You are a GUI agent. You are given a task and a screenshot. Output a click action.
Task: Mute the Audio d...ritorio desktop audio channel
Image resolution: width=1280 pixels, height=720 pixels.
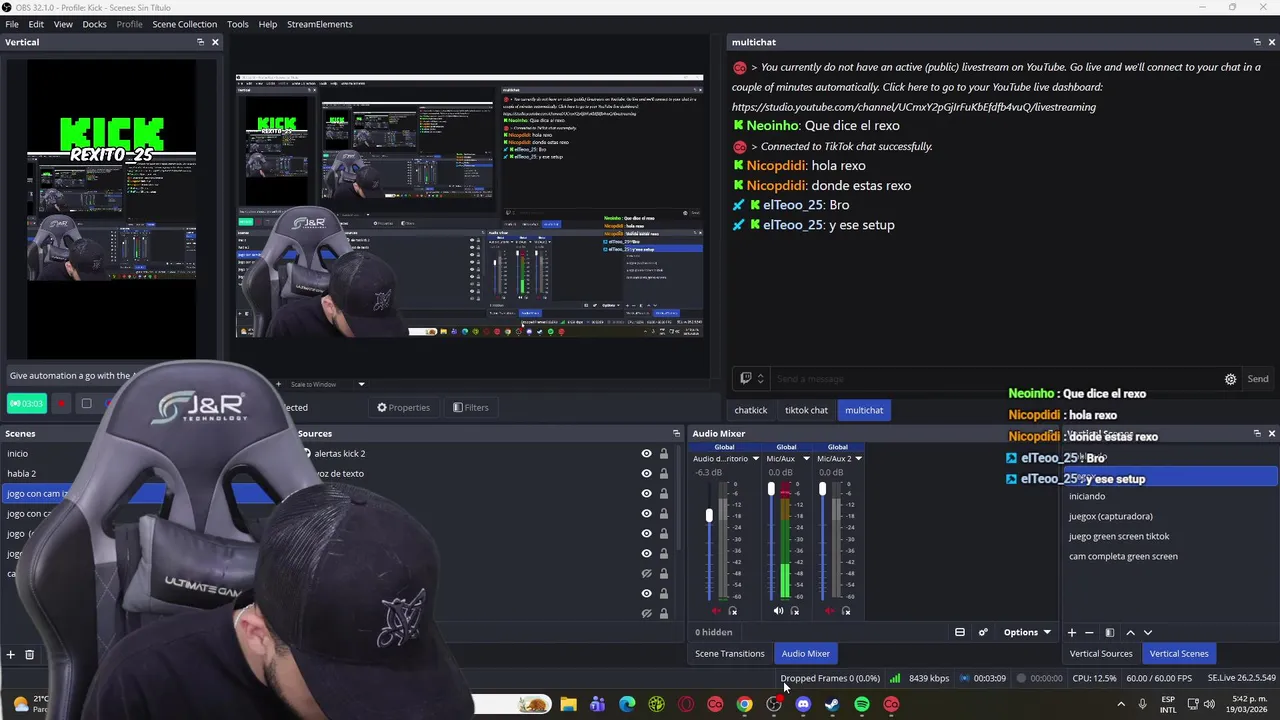pos(716,611)
